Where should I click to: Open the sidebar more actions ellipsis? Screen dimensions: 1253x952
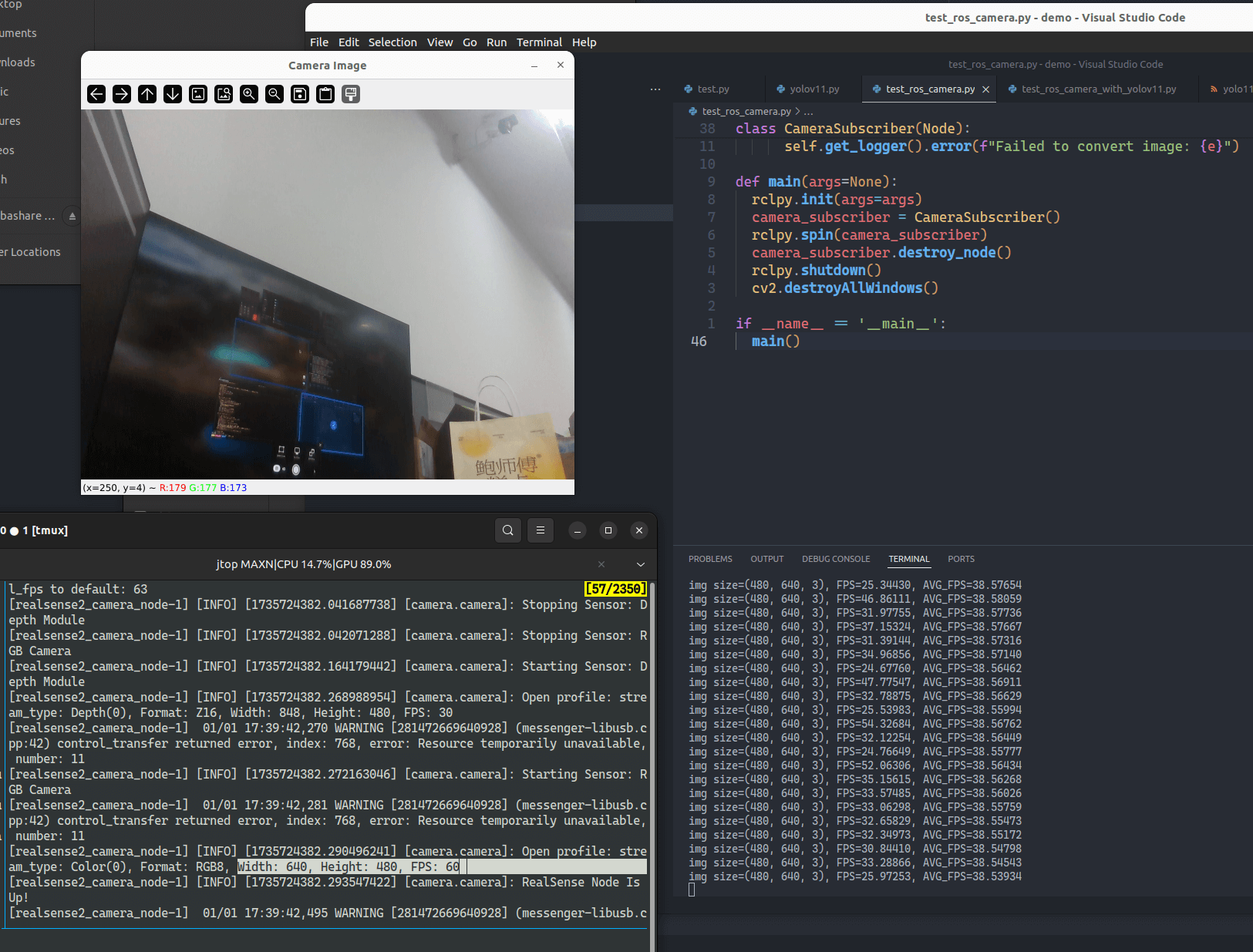[655, 89]
